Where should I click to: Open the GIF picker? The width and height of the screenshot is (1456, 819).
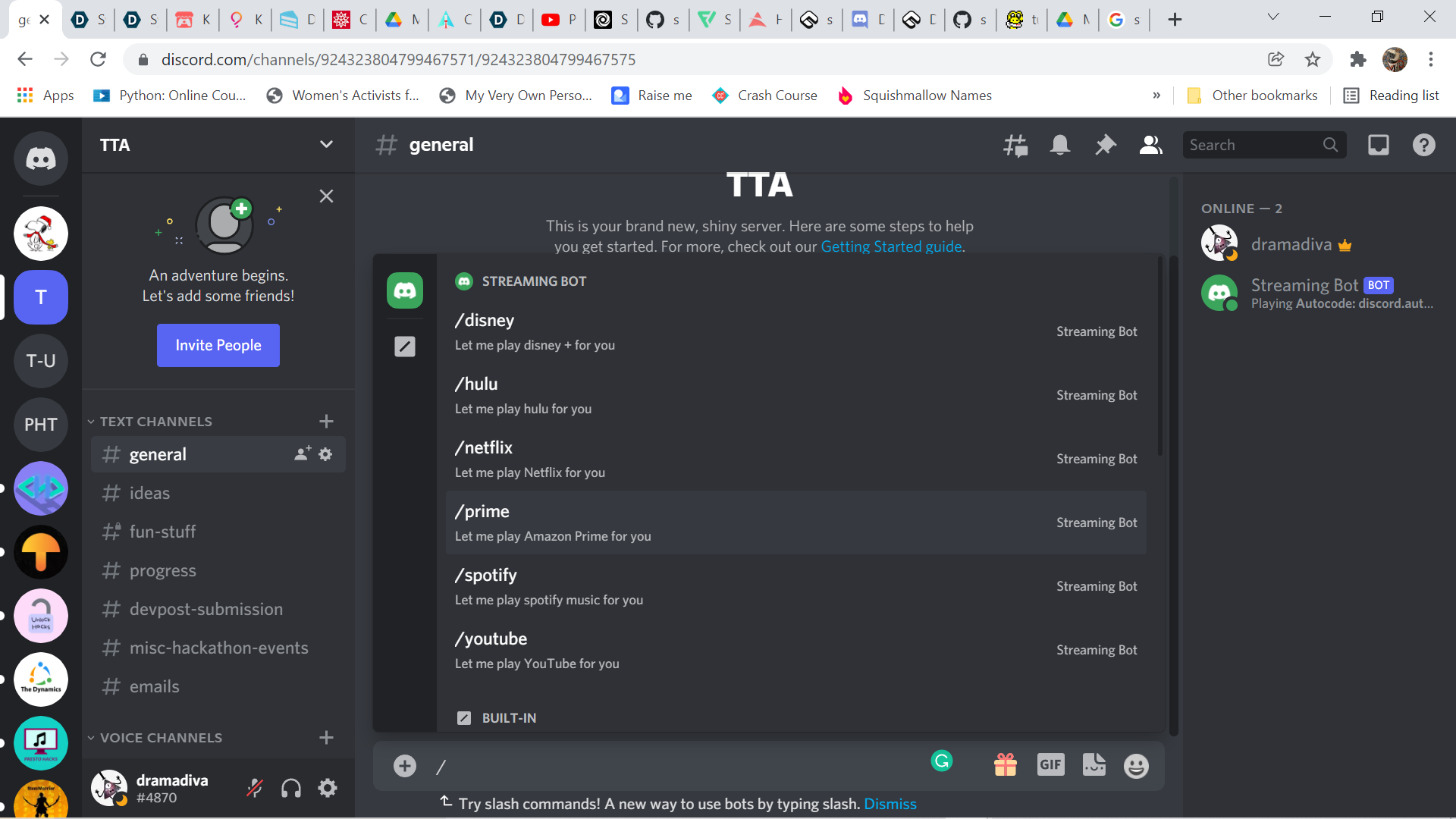click(1050, 765)
